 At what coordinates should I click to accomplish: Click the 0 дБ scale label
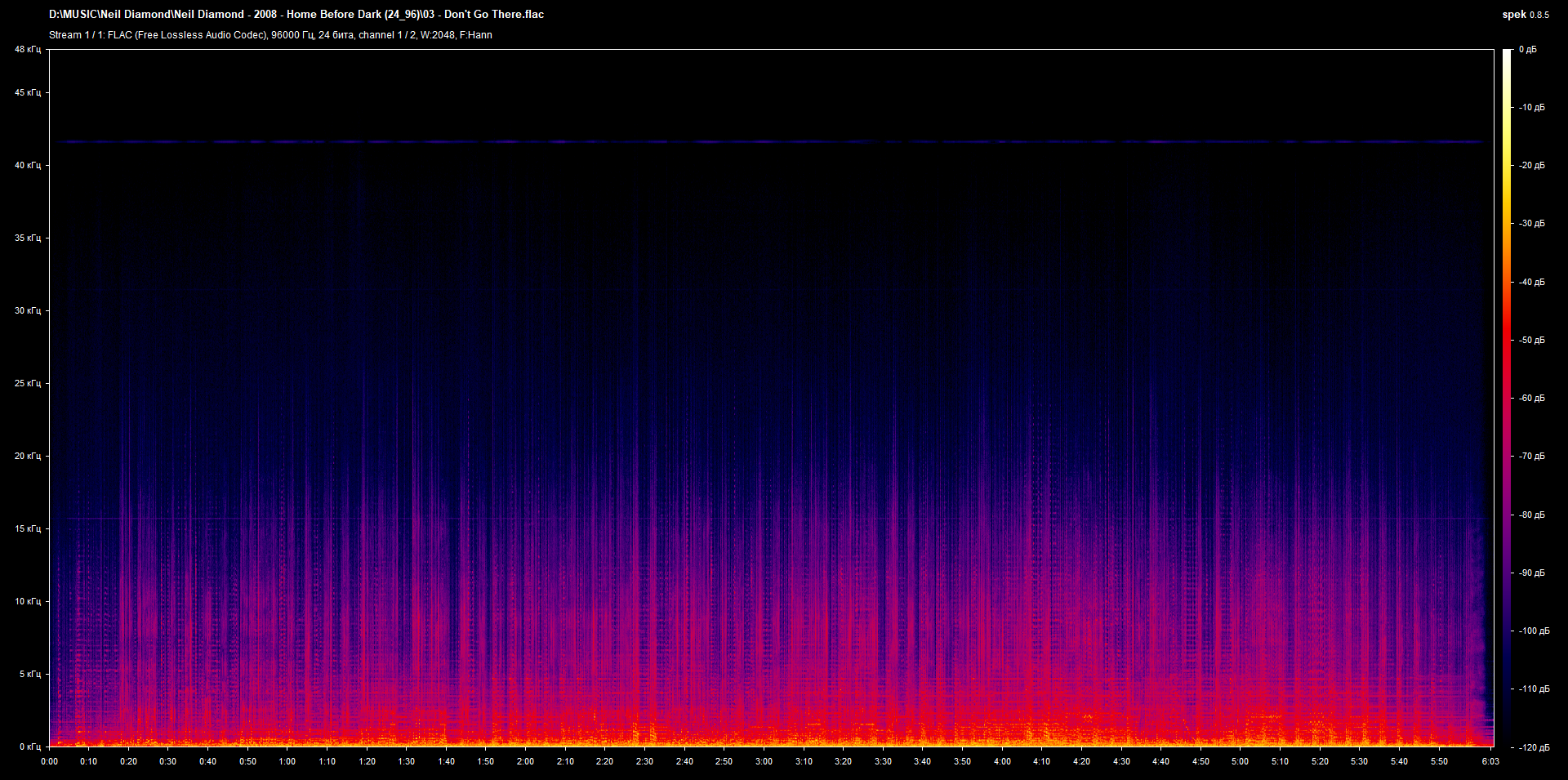1527,50
